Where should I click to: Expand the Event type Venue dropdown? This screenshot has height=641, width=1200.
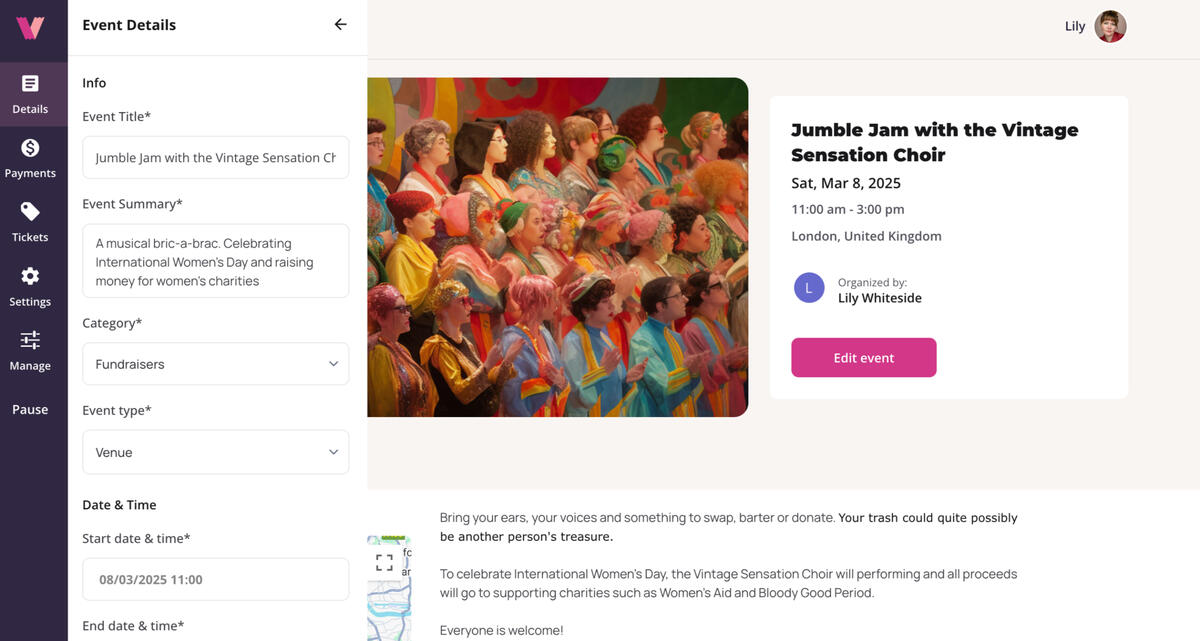[x=215, y=452]
